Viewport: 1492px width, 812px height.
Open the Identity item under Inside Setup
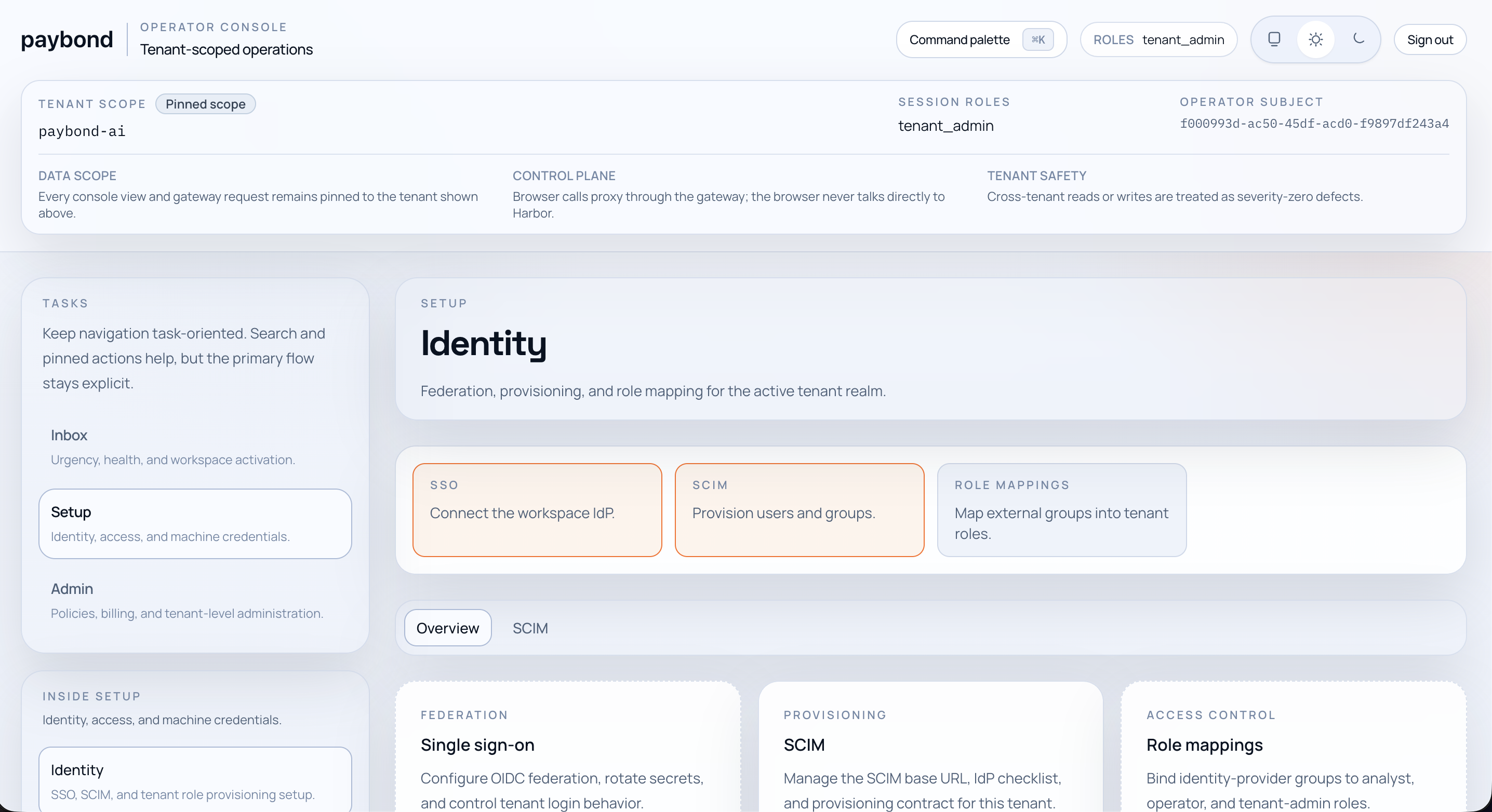(195, 780)
